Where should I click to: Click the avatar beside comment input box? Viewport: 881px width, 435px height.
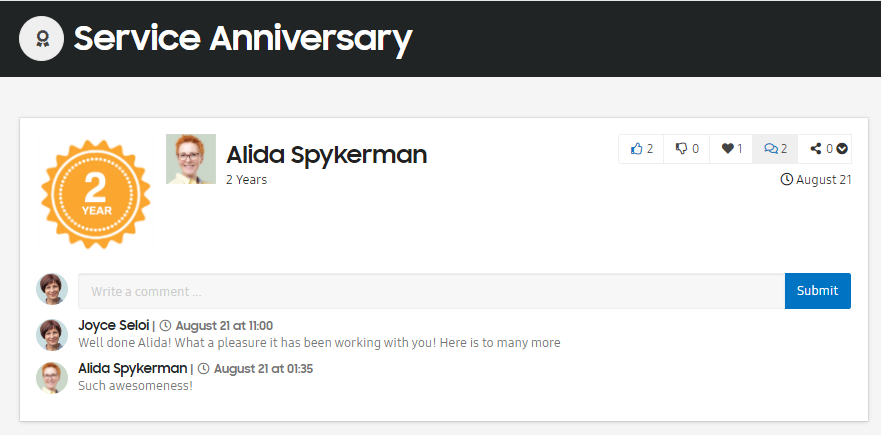52,289
